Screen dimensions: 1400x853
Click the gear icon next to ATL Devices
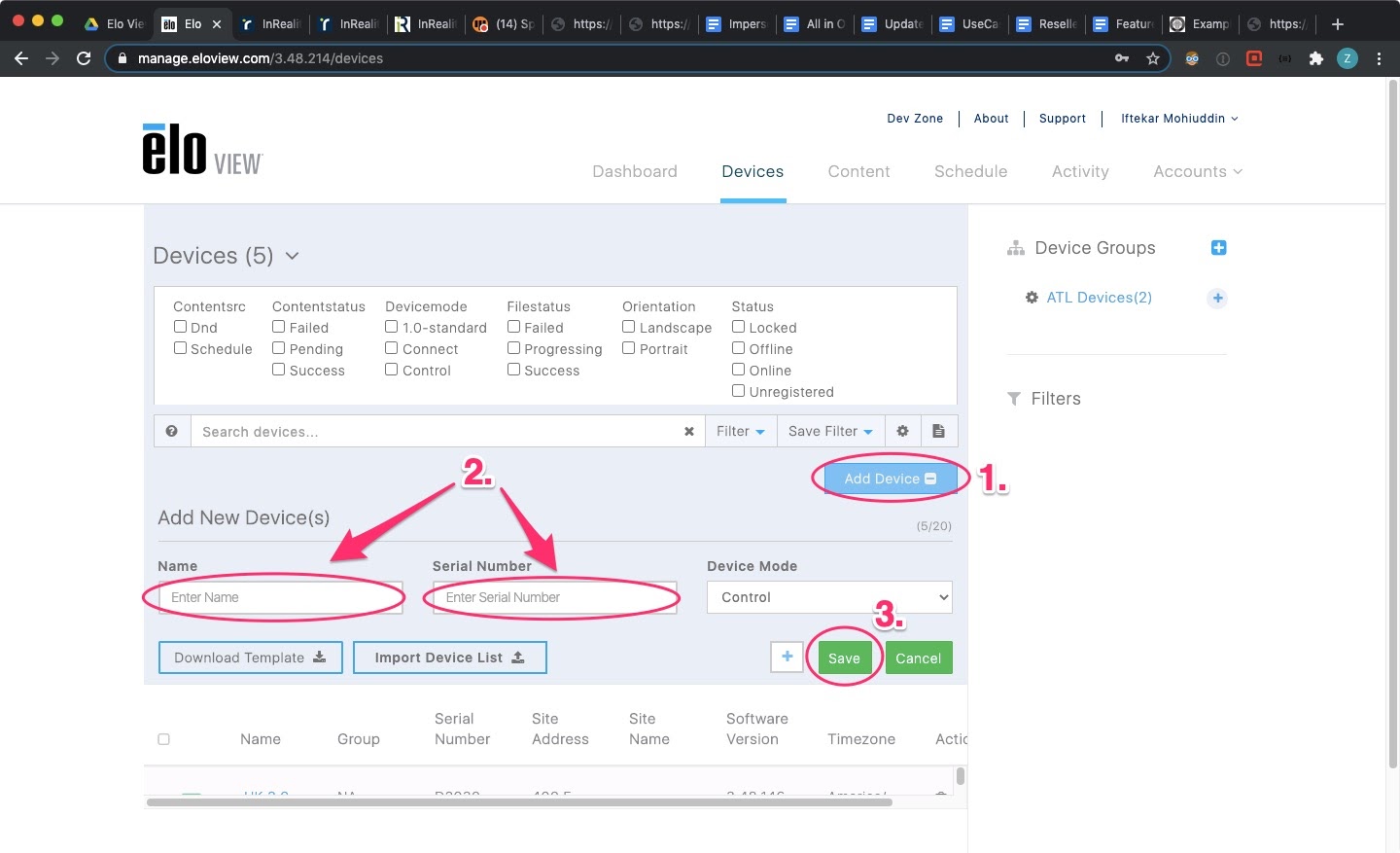(x=1032, y=298)
